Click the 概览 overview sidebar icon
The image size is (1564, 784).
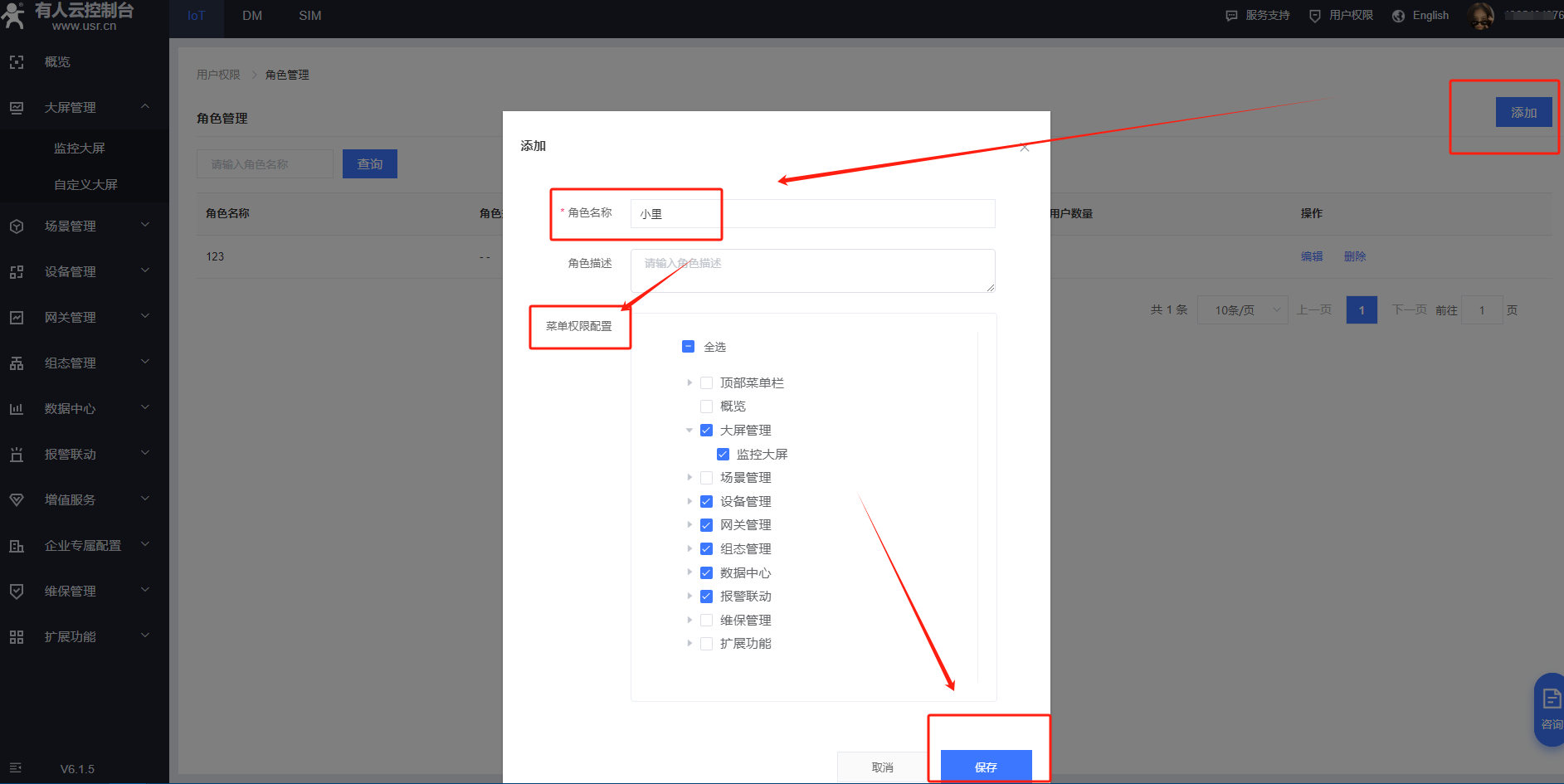click(17, 62)
